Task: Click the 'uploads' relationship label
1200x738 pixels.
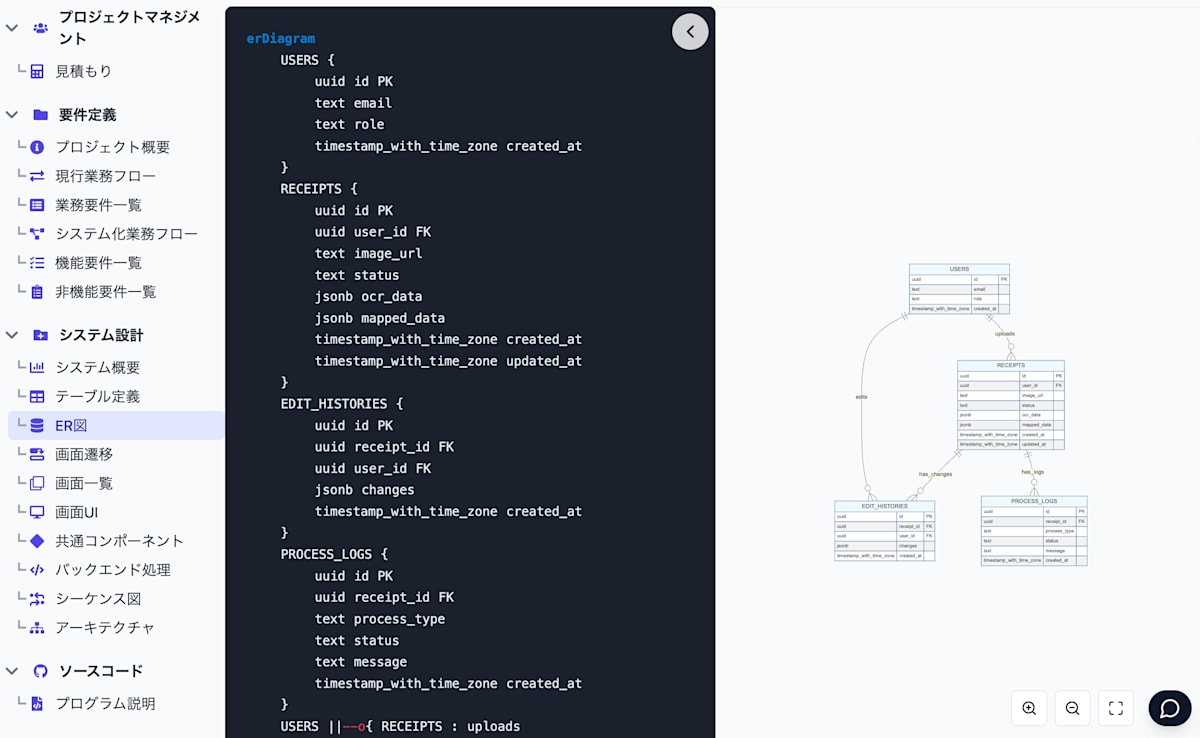Action: point(1005,333)
